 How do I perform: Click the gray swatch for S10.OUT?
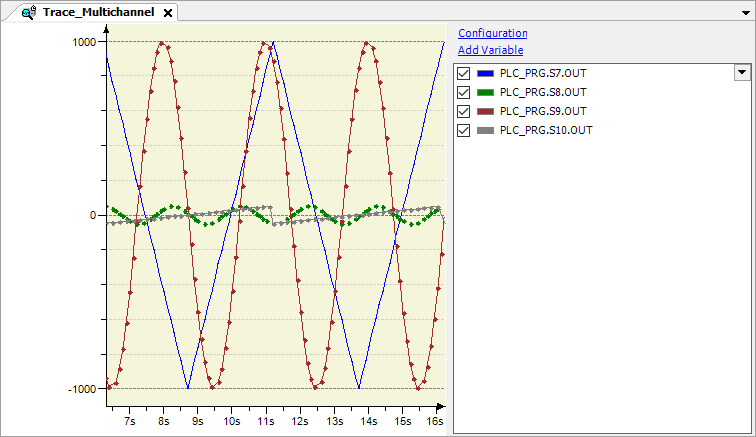pyautogui.click(x=486, y=130)
